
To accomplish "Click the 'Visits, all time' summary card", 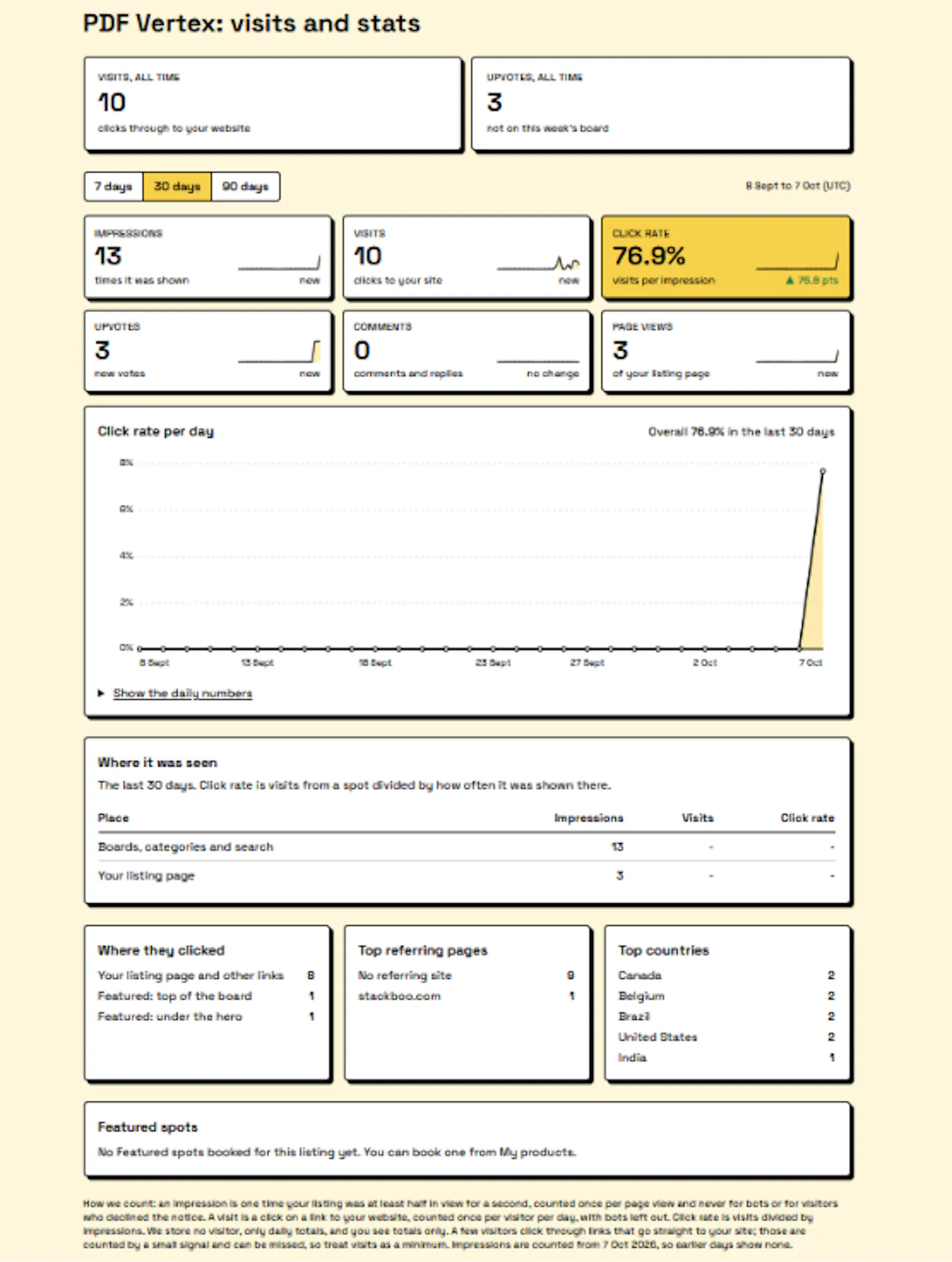I will (273, 104).
